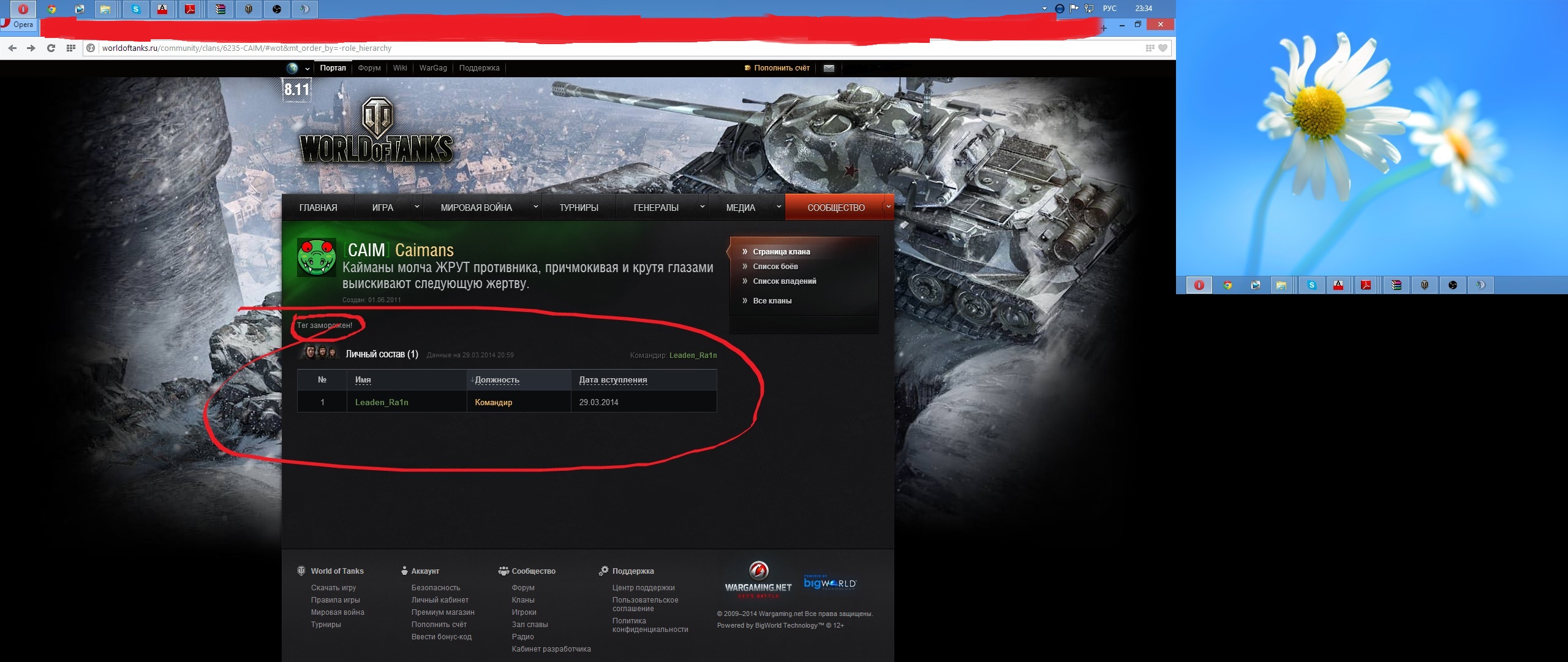The height and width of the screenshot is (662, 1568).
Task: Open Страница клана in clan sidebar
Action: click(782, 252)
